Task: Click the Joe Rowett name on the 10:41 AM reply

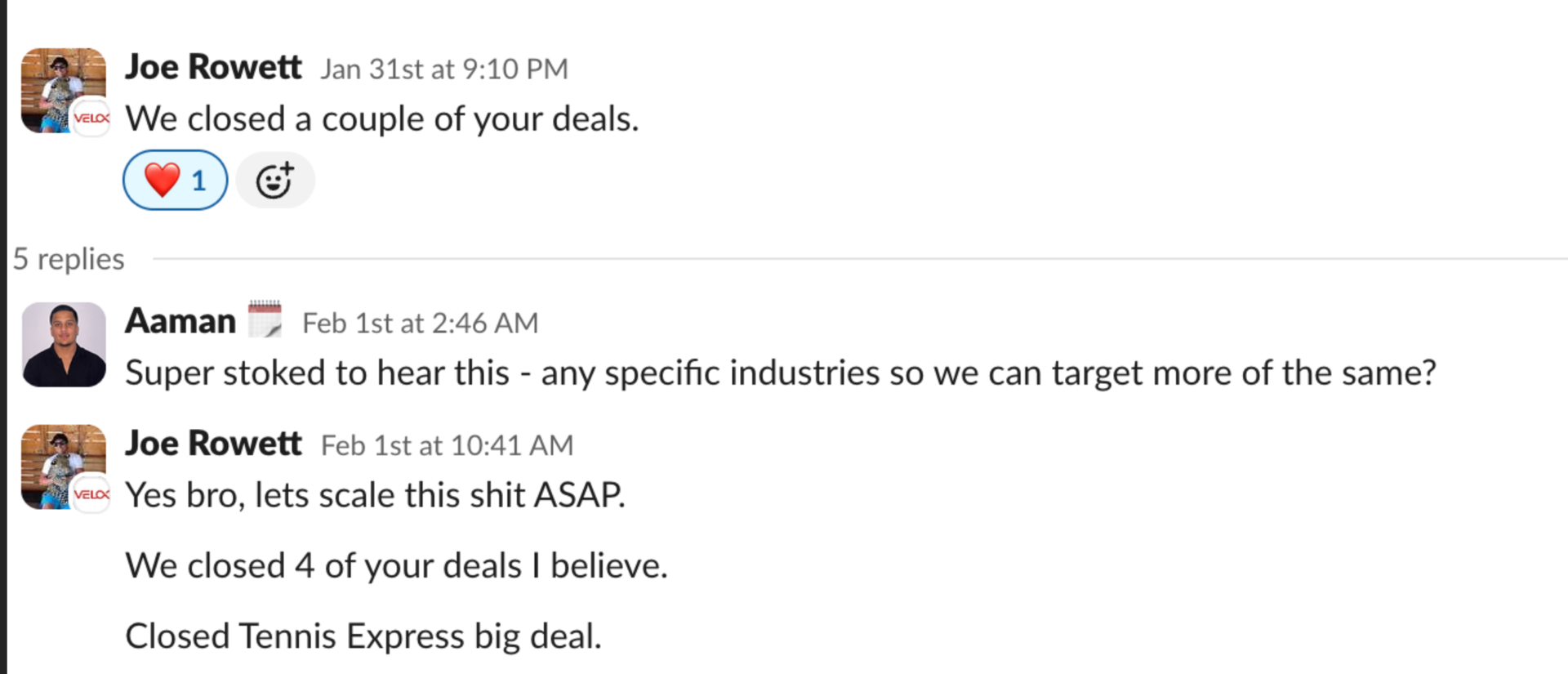Action: (213, 444)
